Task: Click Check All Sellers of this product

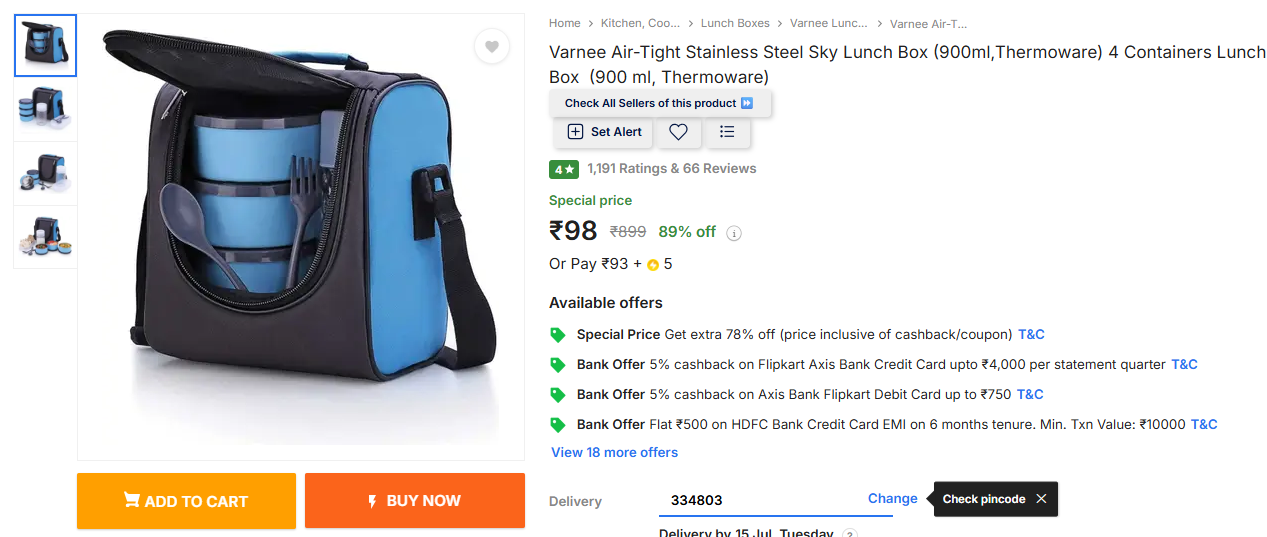Action: pos(660,103)
